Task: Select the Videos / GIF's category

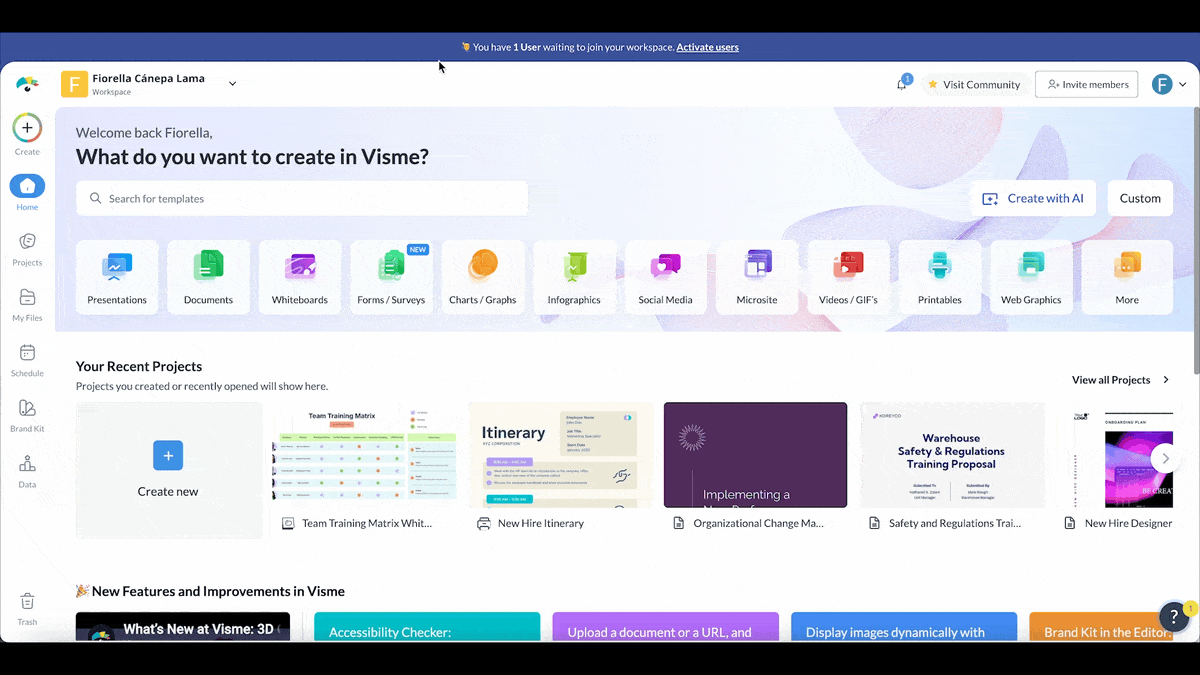Action: 849,277
